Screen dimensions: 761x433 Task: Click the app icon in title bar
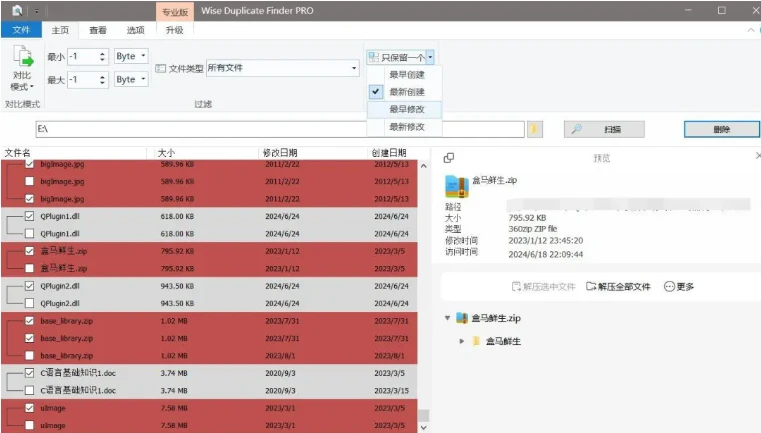tap(17, 10)
